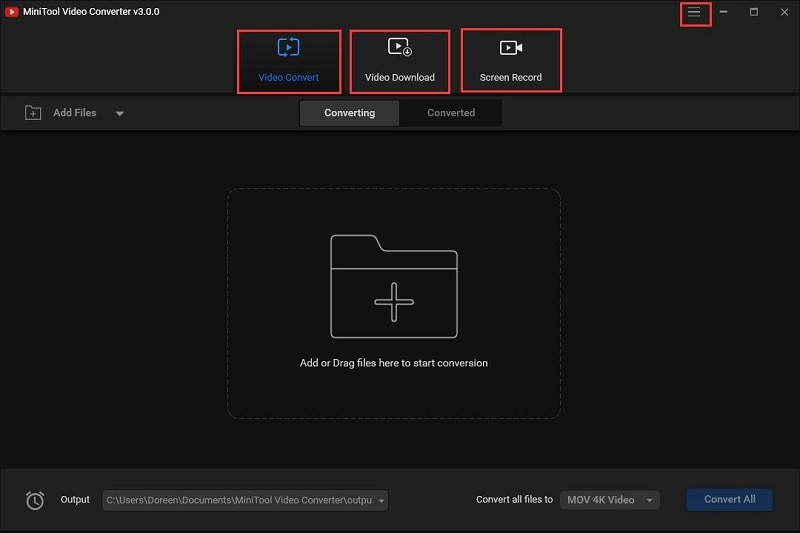800x533 pixels.
Task: Click the alarm clock icon beside Output
Action: pos(35,500)
